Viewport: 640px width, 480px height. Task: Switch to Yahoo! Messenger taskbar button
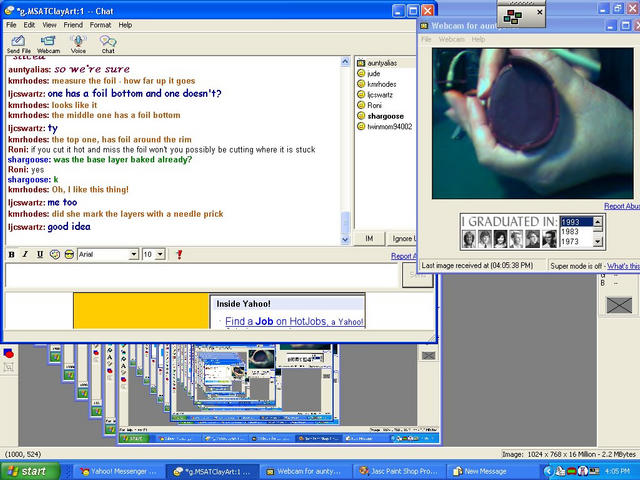(x=119, y=471)
